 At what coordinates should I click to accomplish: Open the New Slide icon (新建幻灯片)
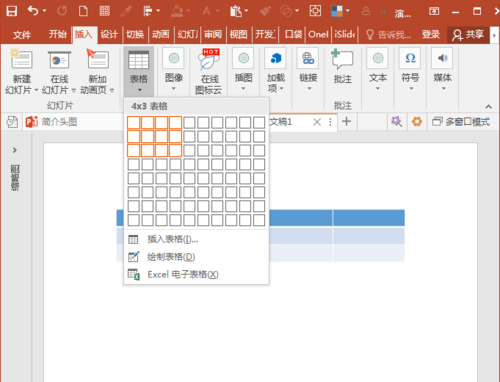pyautogui.click(x=21, y=60)
